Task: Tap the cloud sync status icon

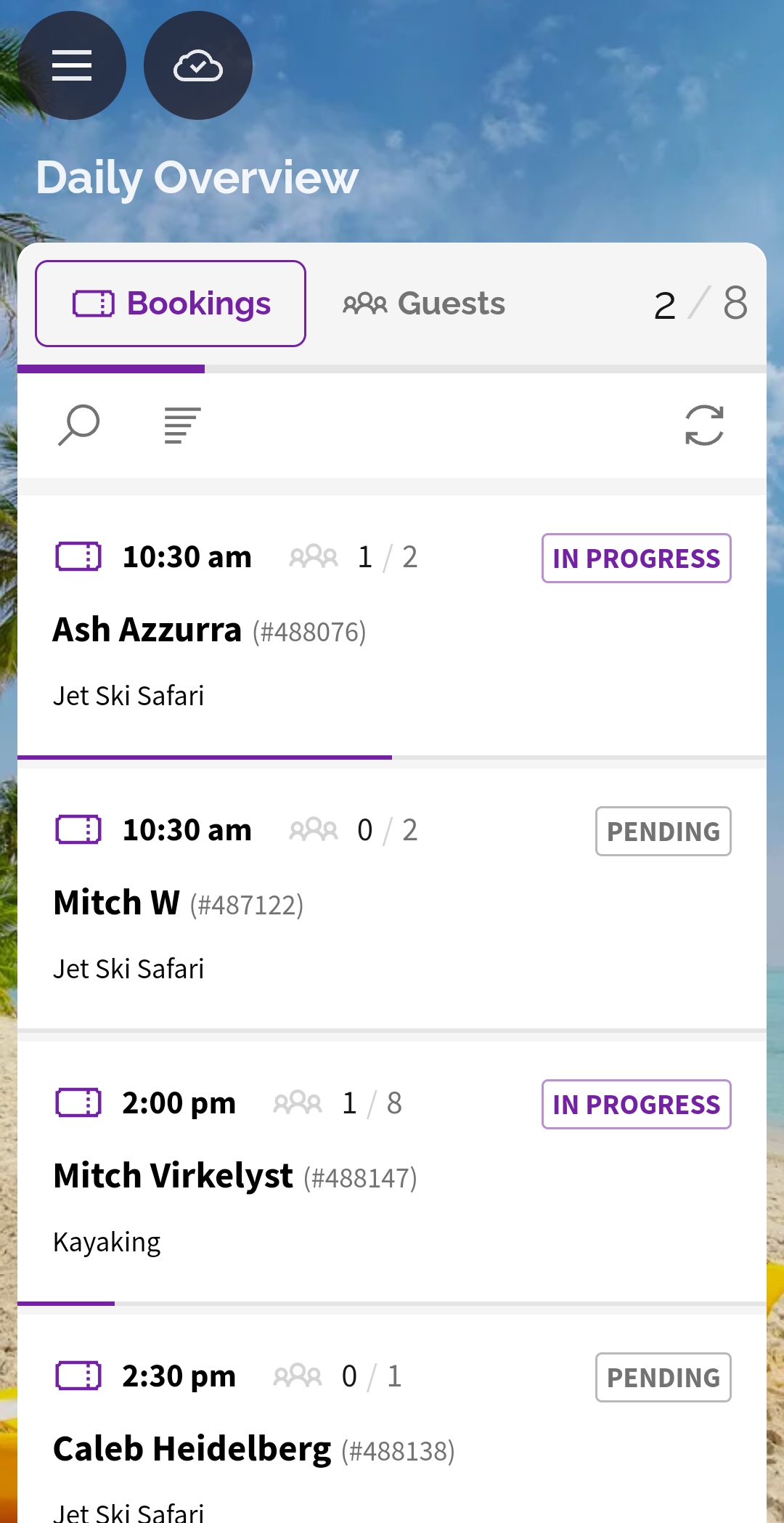Action: coord(197,65)
